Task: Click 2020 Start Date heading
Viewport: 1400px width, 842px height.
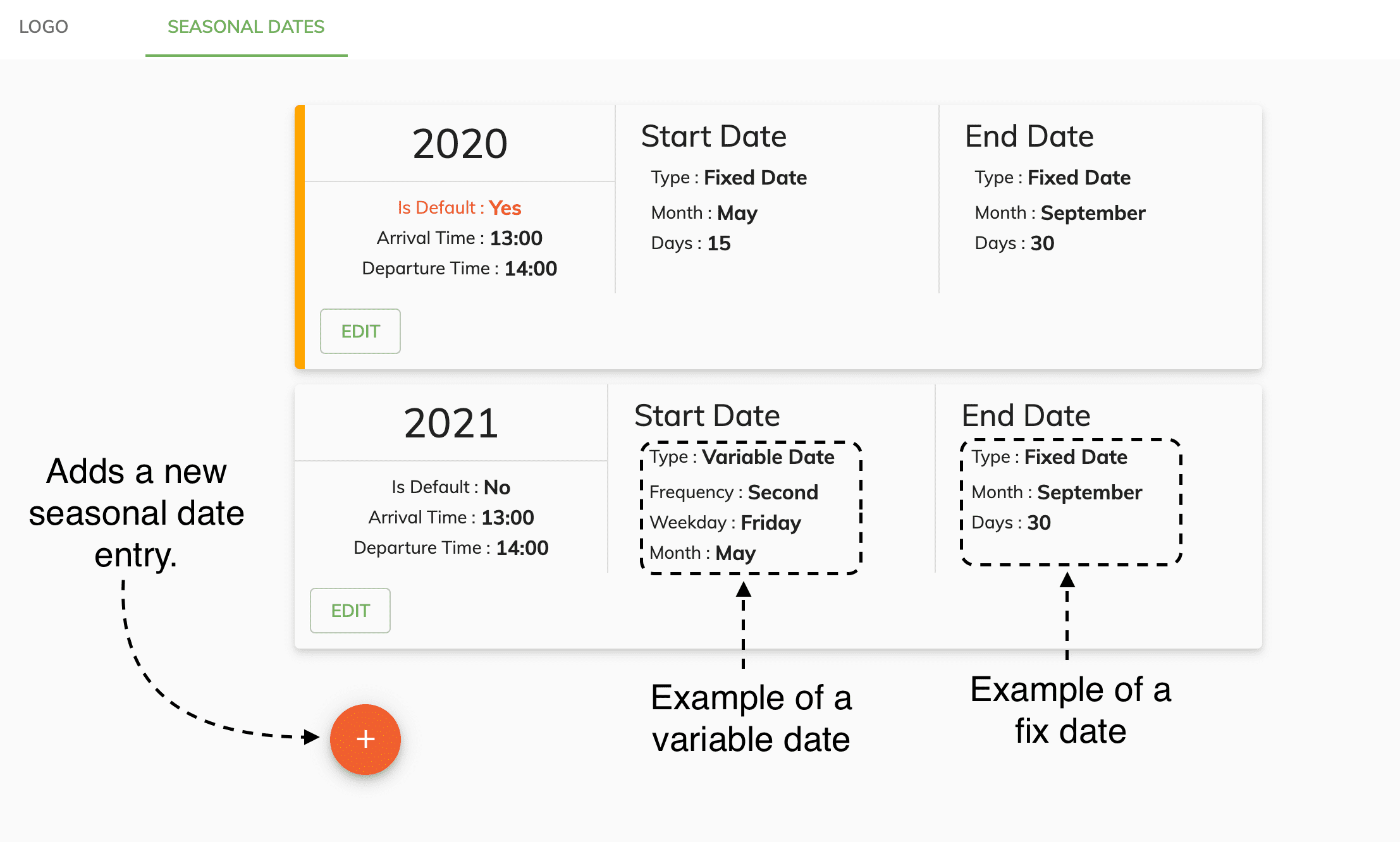Action: click(x=714, y=136)
